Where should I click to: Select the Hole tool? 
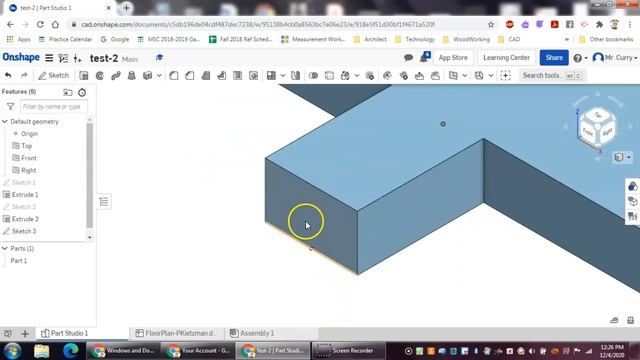(253, 76)
